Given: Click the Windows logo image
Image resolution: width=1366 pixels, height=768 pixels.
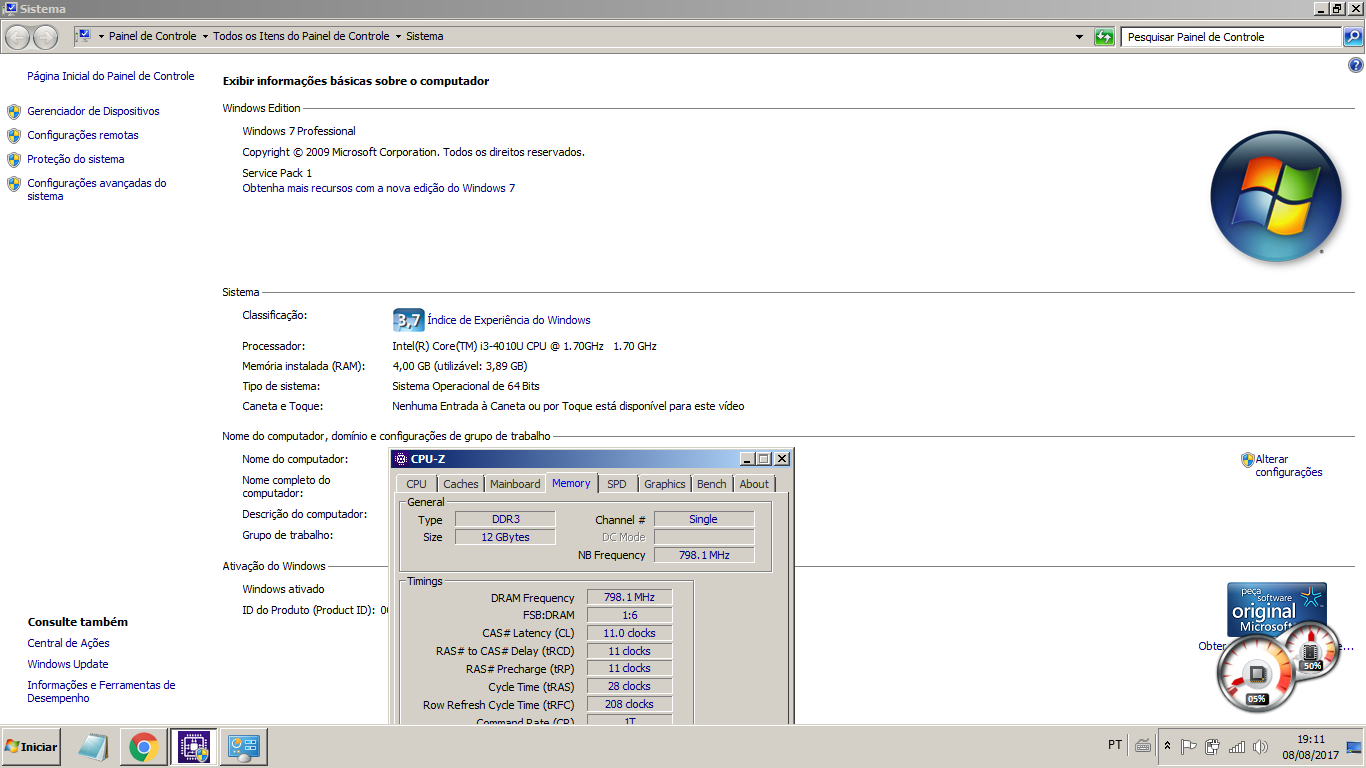Looking at the screenshot, I should [x=1275, y=197].
